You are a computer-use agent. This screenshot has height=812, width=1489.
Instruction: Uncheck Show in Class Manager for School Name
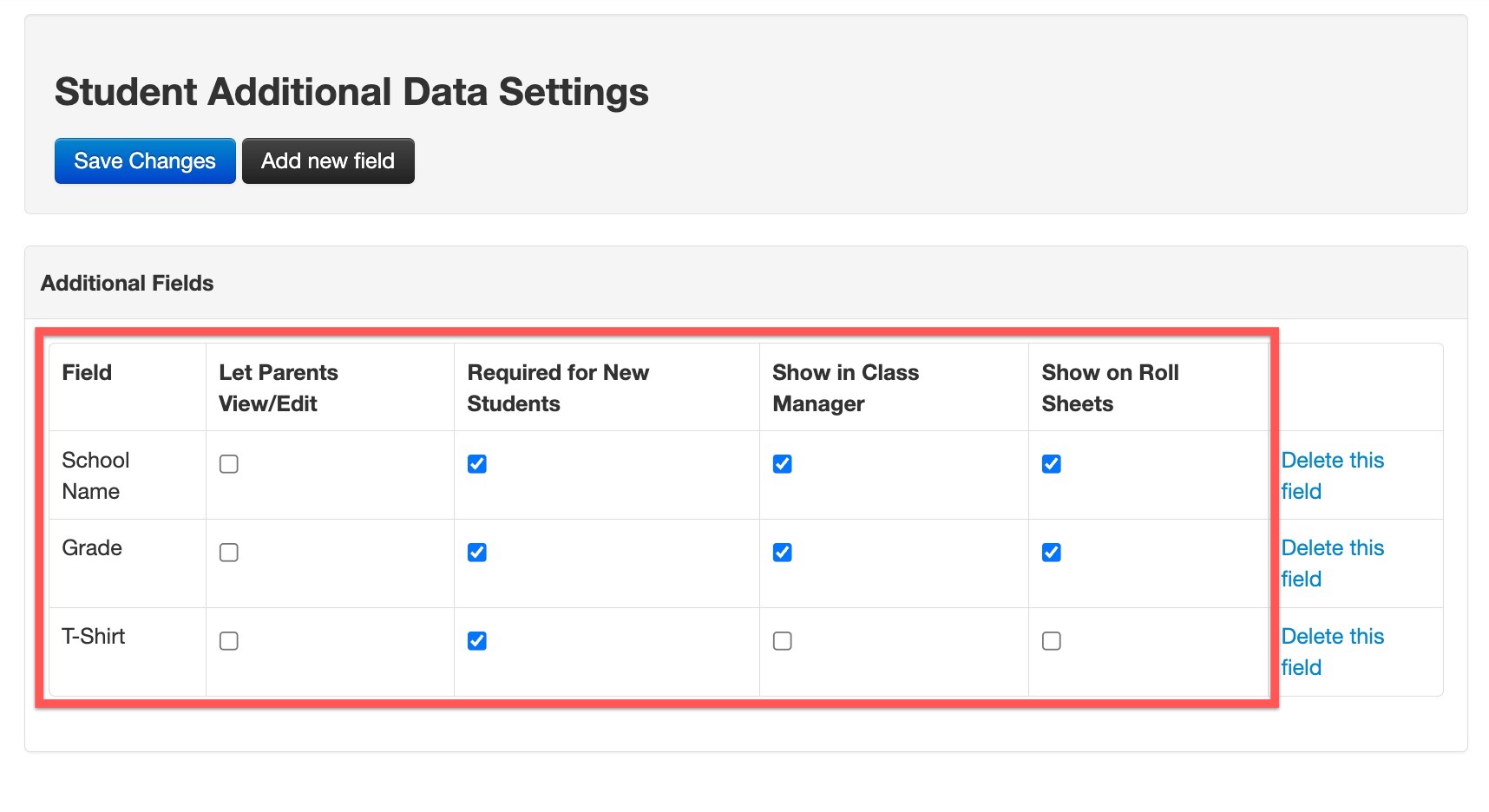pos(783,464)
